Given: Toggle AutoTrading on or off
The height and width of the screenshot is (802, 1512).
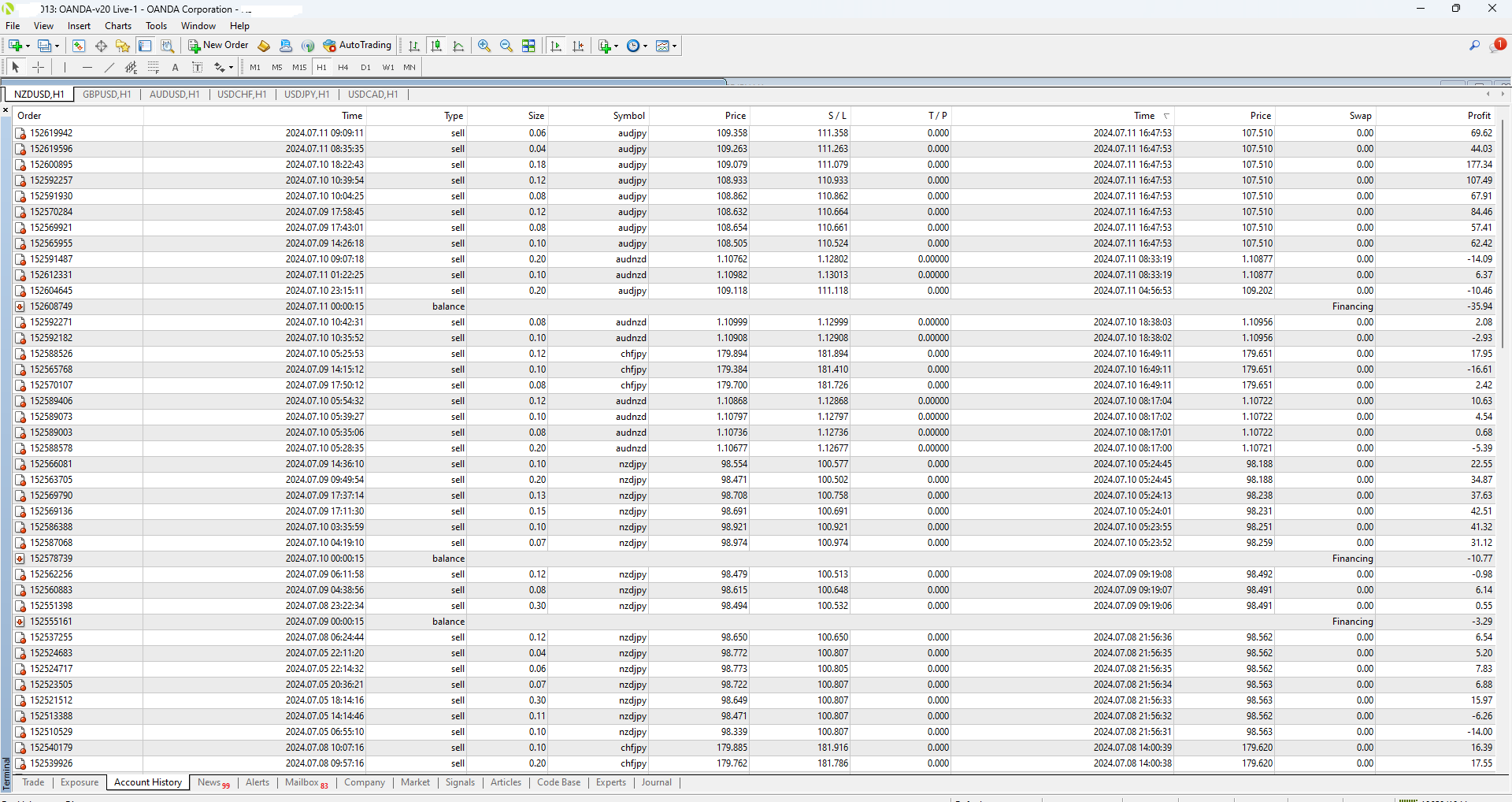Looking at the screenshot, I should (x=358, y=46).
